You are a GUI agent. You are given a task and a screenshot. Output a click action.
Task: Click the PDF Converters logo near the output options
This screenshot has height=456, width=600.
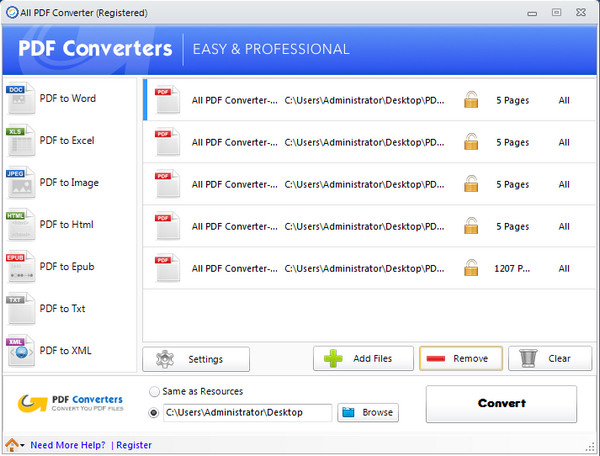click(70, 403)
